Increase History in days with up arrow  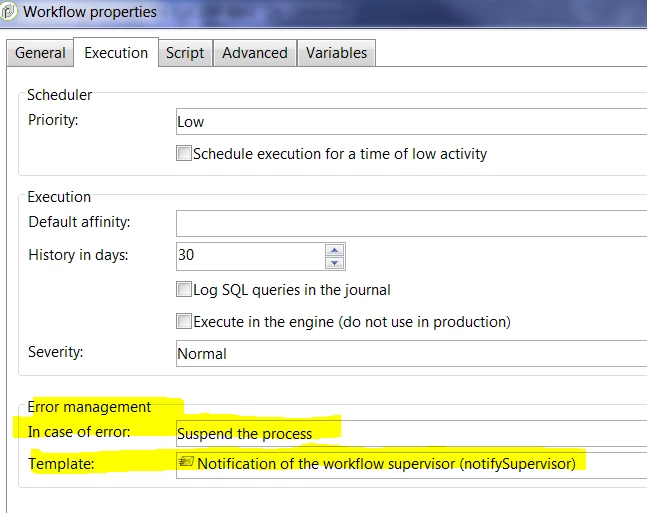click(335, 250)
